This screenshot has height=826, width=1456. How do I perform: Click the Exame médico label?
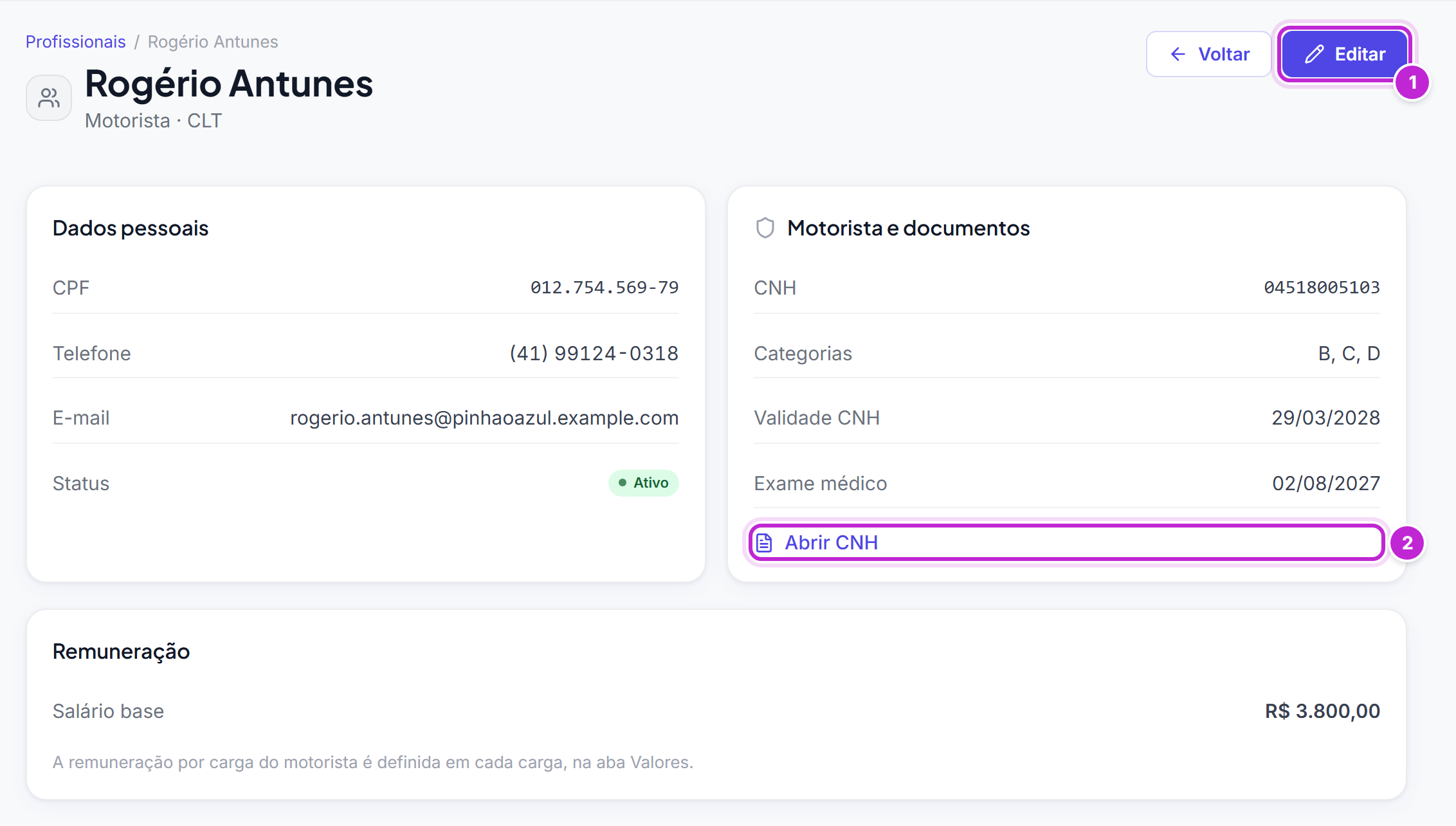[x=820, y=483]
